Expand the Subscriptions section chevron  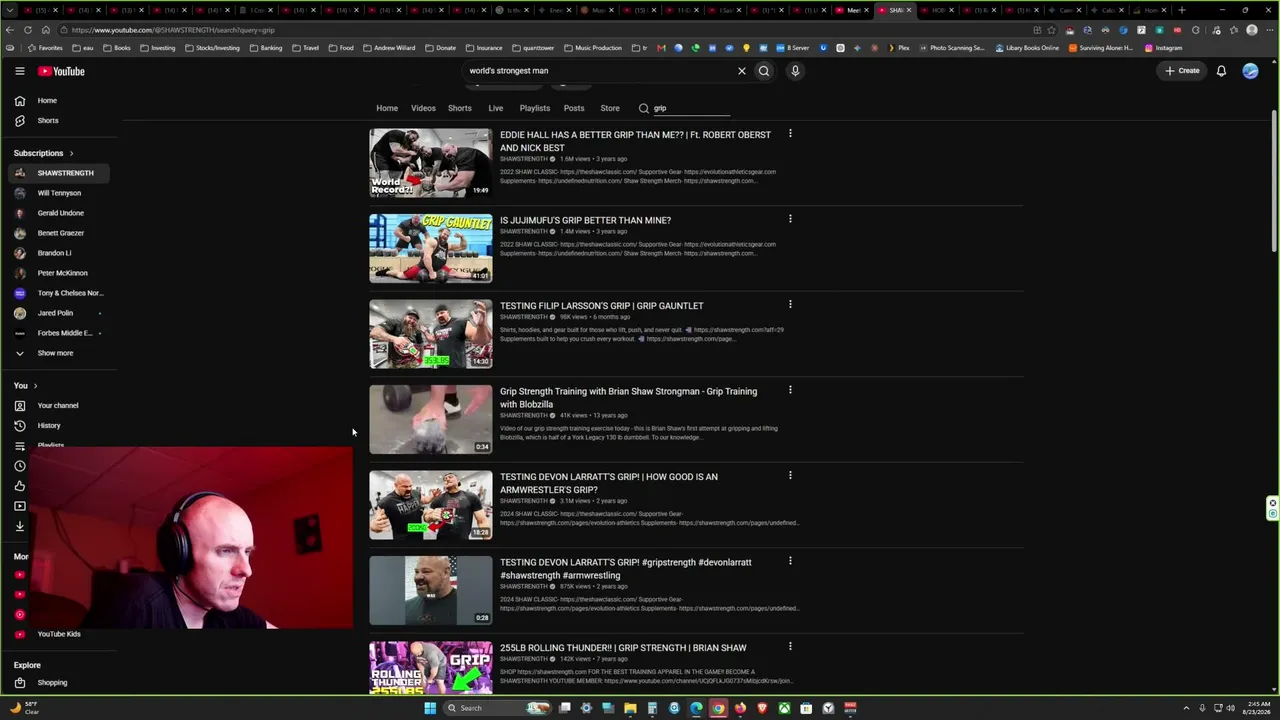pos(71,153)
